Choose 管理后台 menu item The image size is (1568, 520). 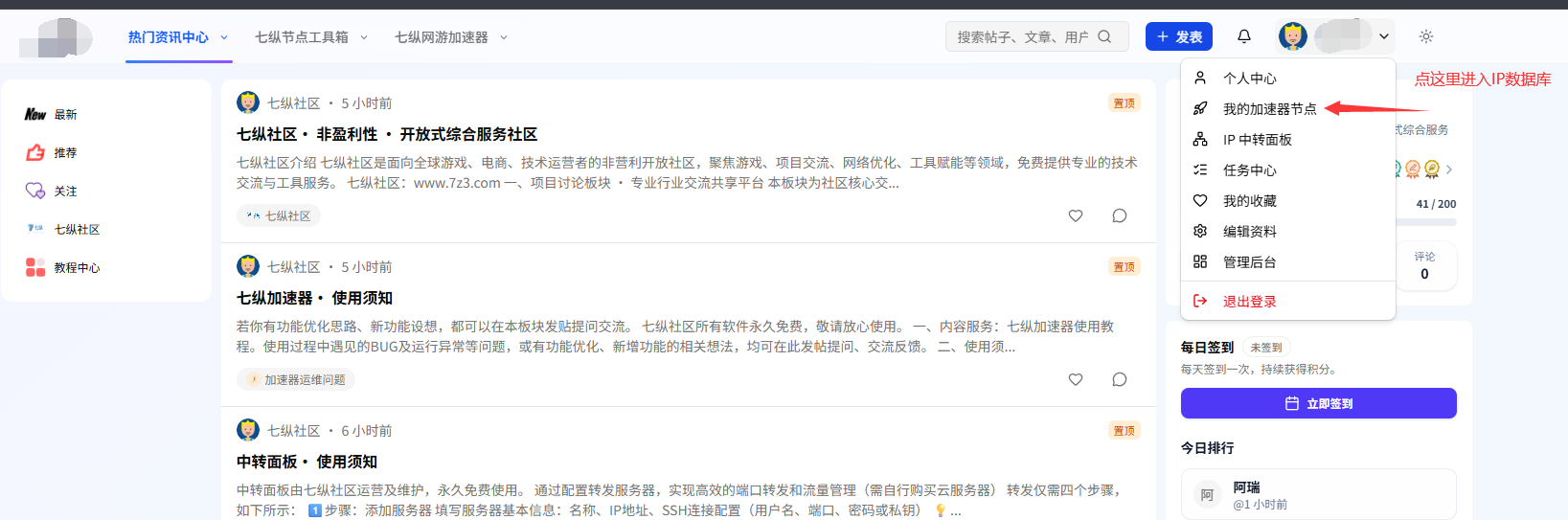[1288, 261]
